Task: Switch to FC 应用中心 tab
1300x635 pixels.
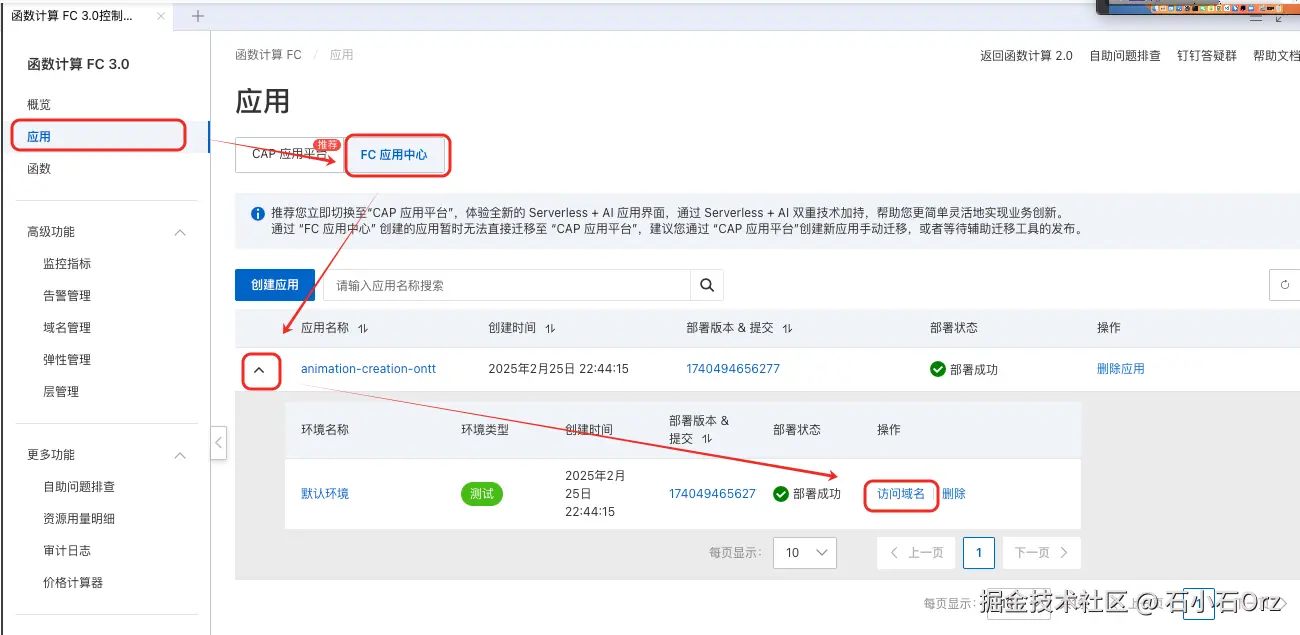Action: click(x=394, y=155)
